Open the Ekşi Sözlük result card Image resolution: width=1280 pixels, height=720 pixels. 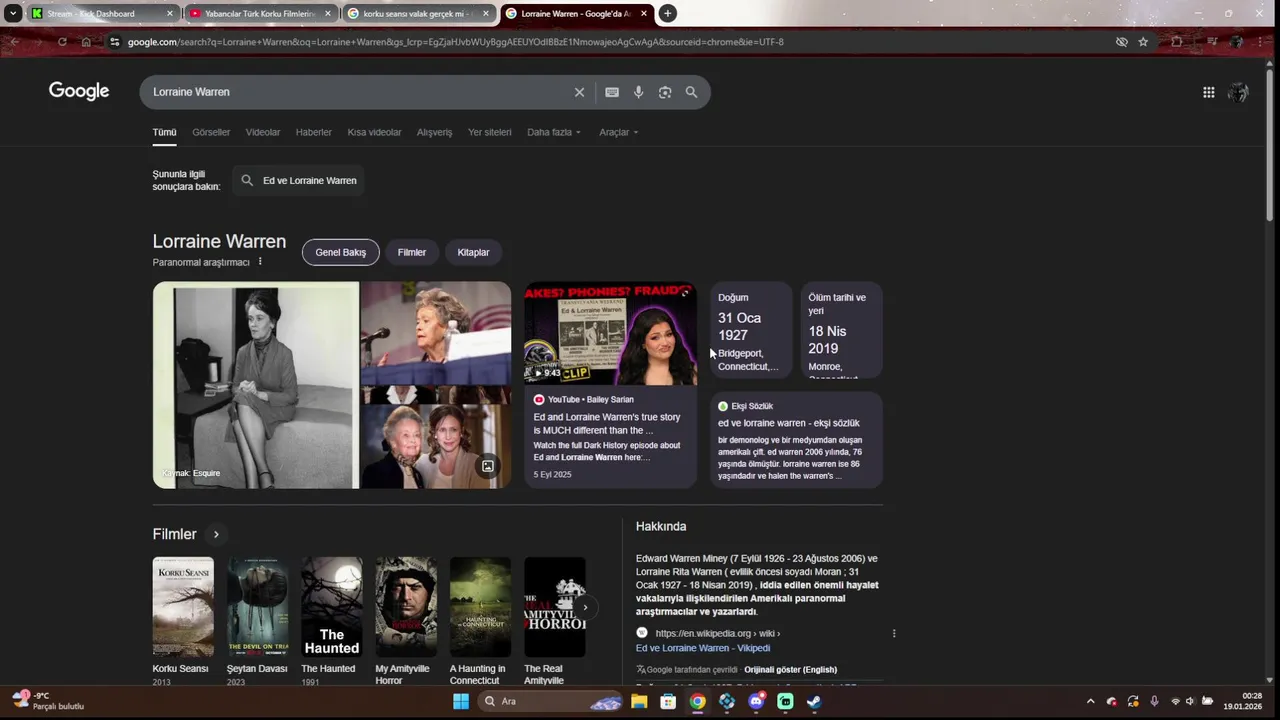pyautogui.click(x=796, y=440)
